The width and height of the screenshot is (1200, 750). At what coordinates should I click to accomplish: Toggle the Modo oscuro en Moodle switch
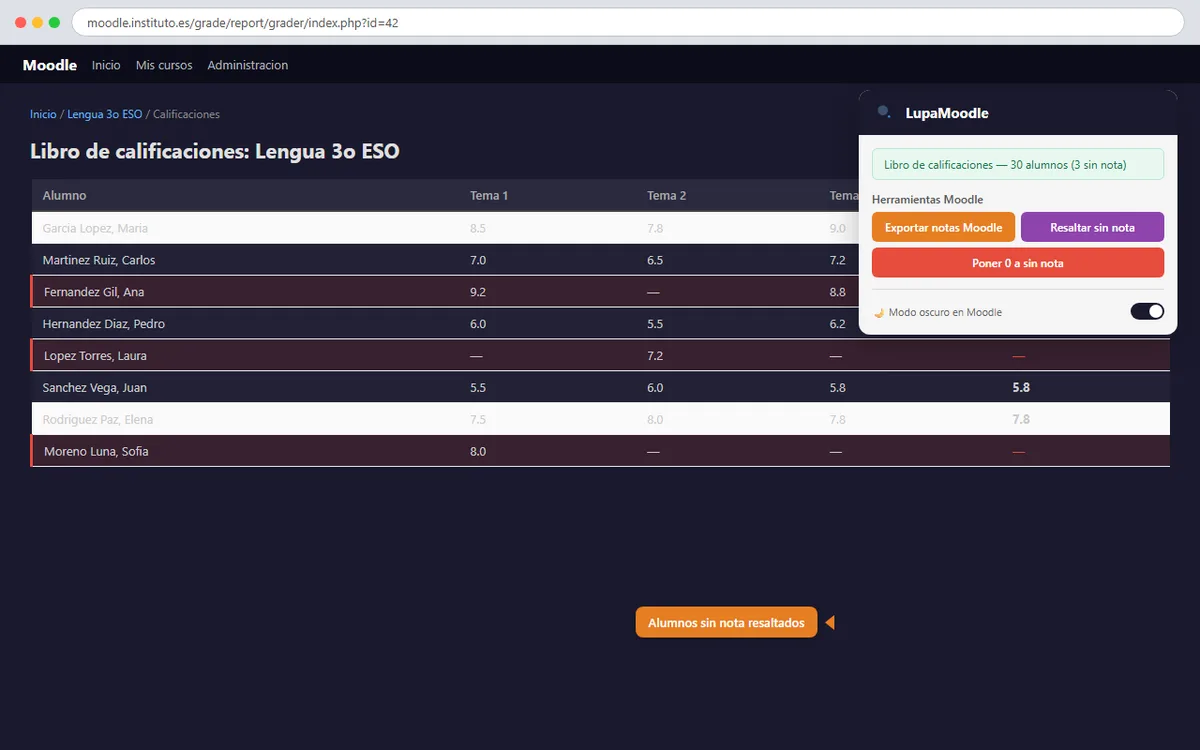coord(1147,312)
